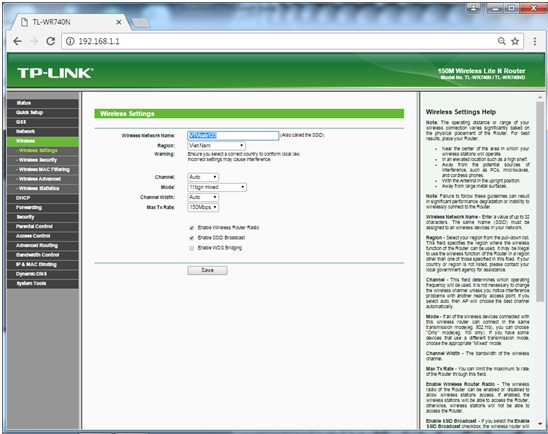The height and width of the screenshot is (434, 548).
Task: Open the Channel dropdown
Action: pos(203,177)
